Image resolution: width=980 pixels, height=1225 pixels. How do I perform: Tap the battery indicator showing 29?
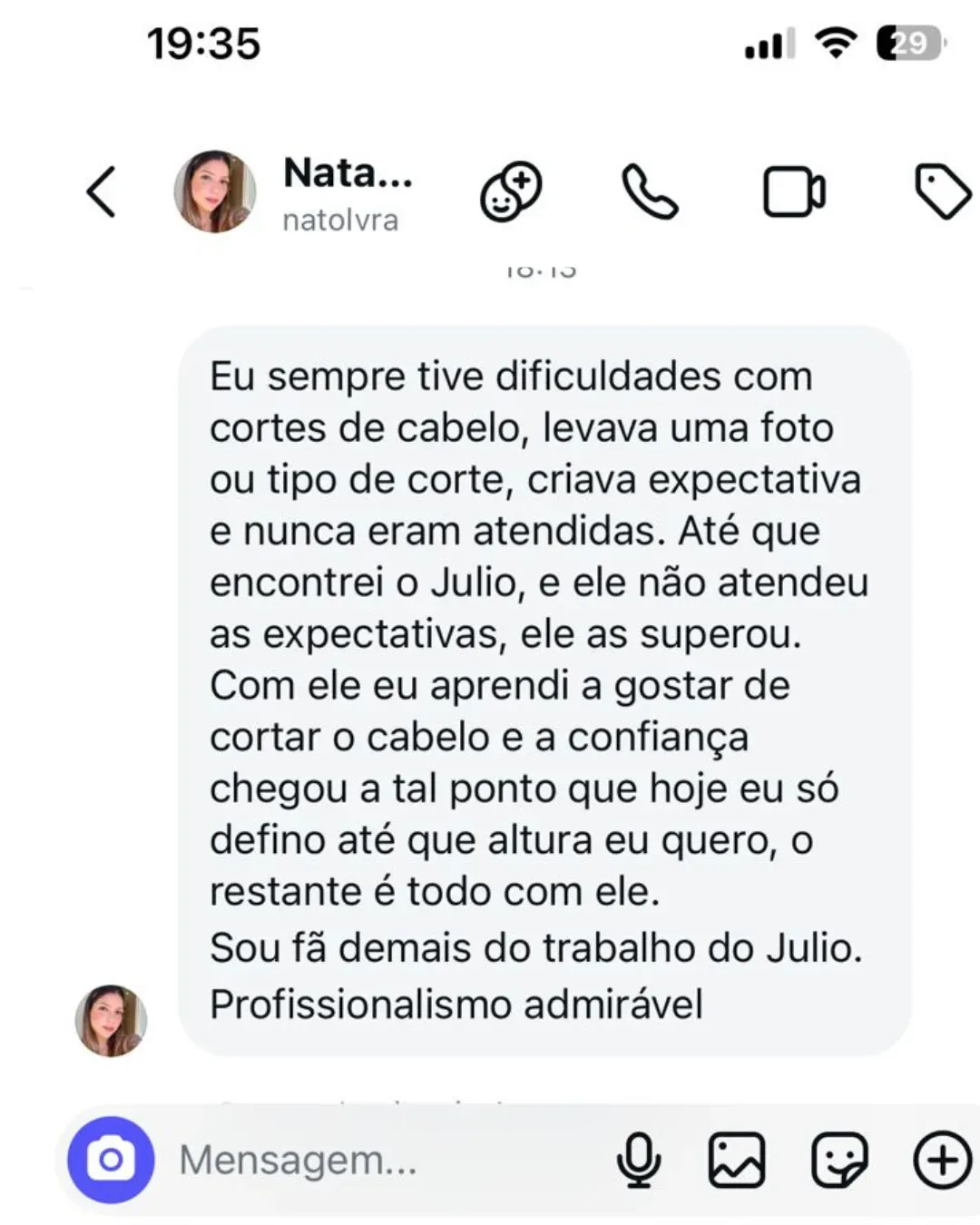[x=910, y=44]
